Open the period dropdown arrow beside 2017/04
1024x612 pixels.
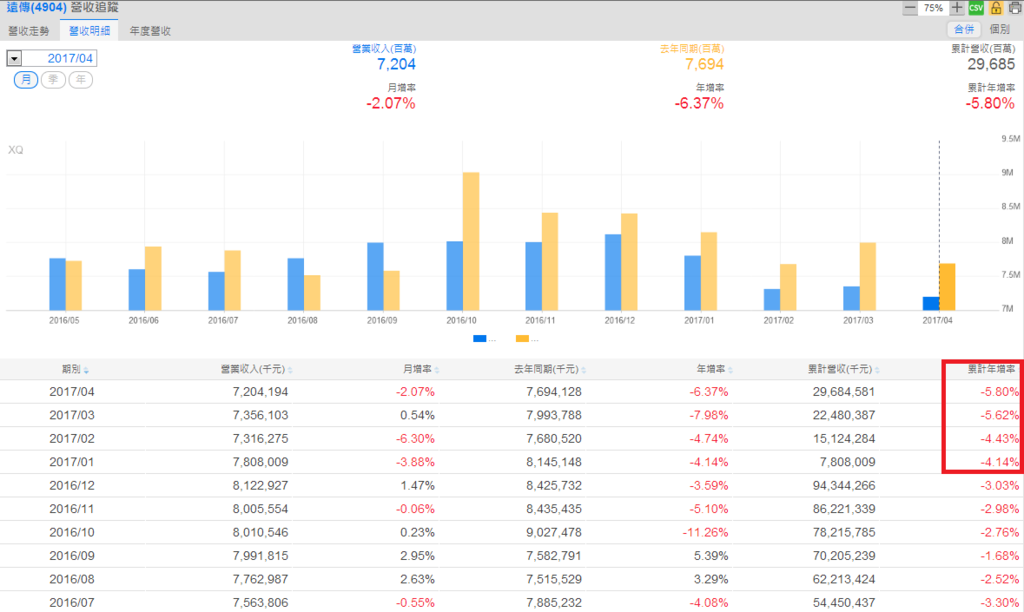(14, 58)
